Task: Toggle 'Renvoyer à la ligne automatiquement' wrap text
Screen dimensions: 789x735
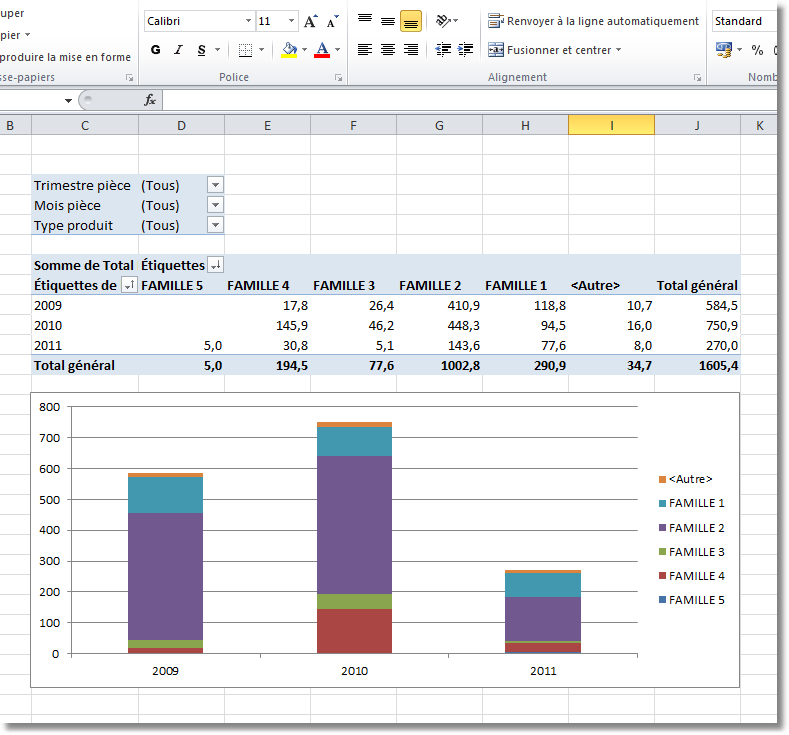Action: tap(593, 21)
